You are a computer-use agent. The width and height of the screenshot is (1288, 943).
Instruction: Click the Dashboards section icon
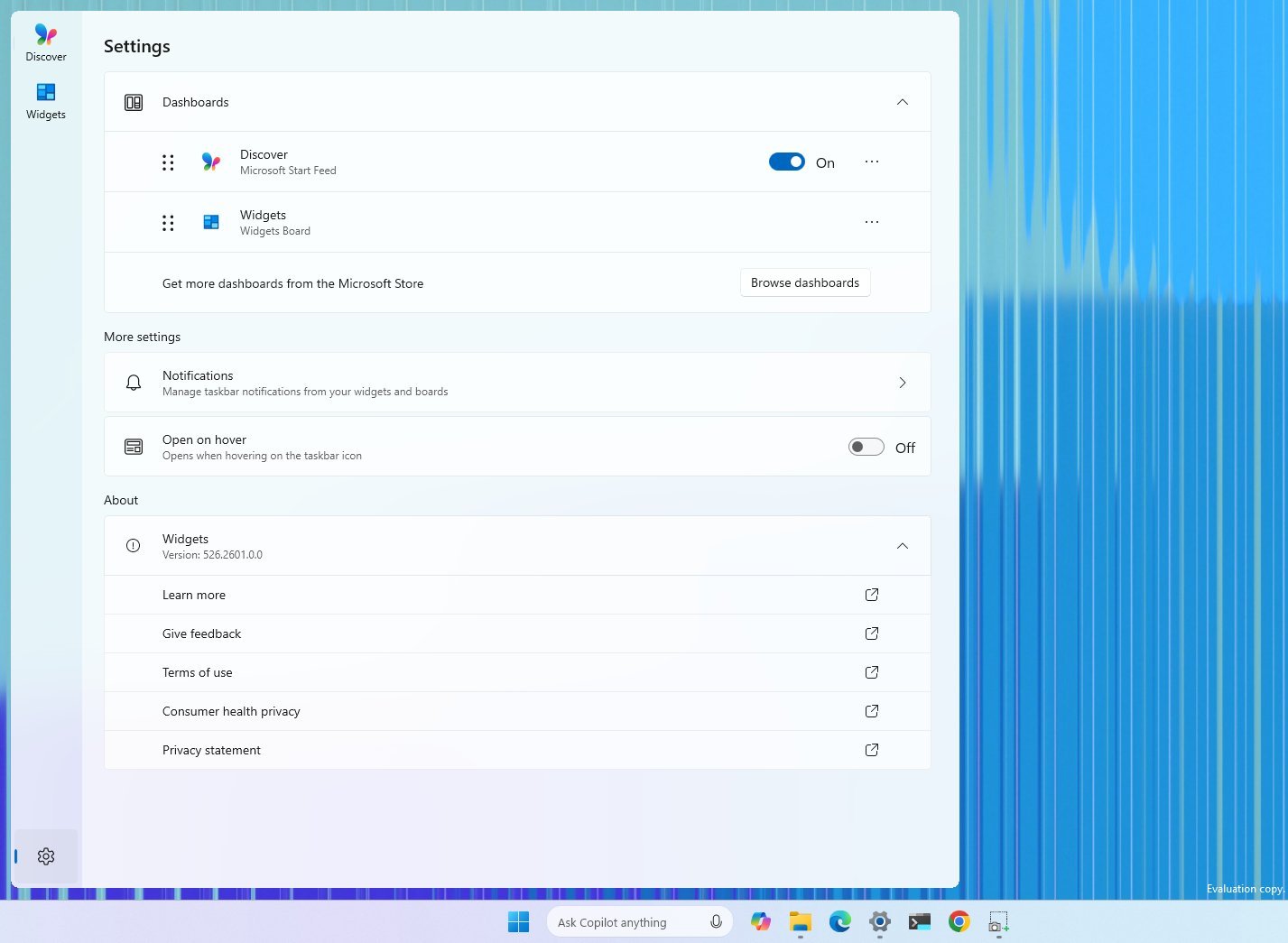[x=133, y=102]
